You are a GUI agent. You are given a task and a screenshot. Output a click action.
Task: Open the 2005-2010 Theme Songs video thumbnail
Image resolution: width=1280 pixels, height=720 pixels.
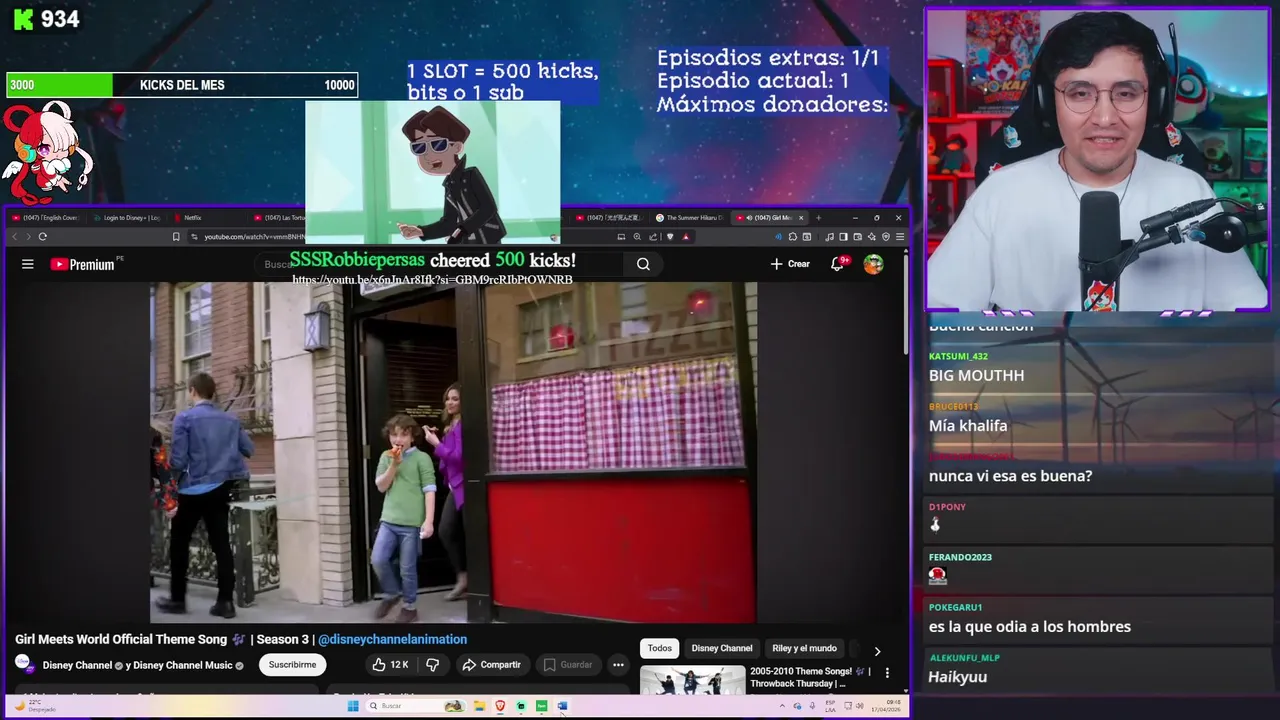tap(692, 680)
